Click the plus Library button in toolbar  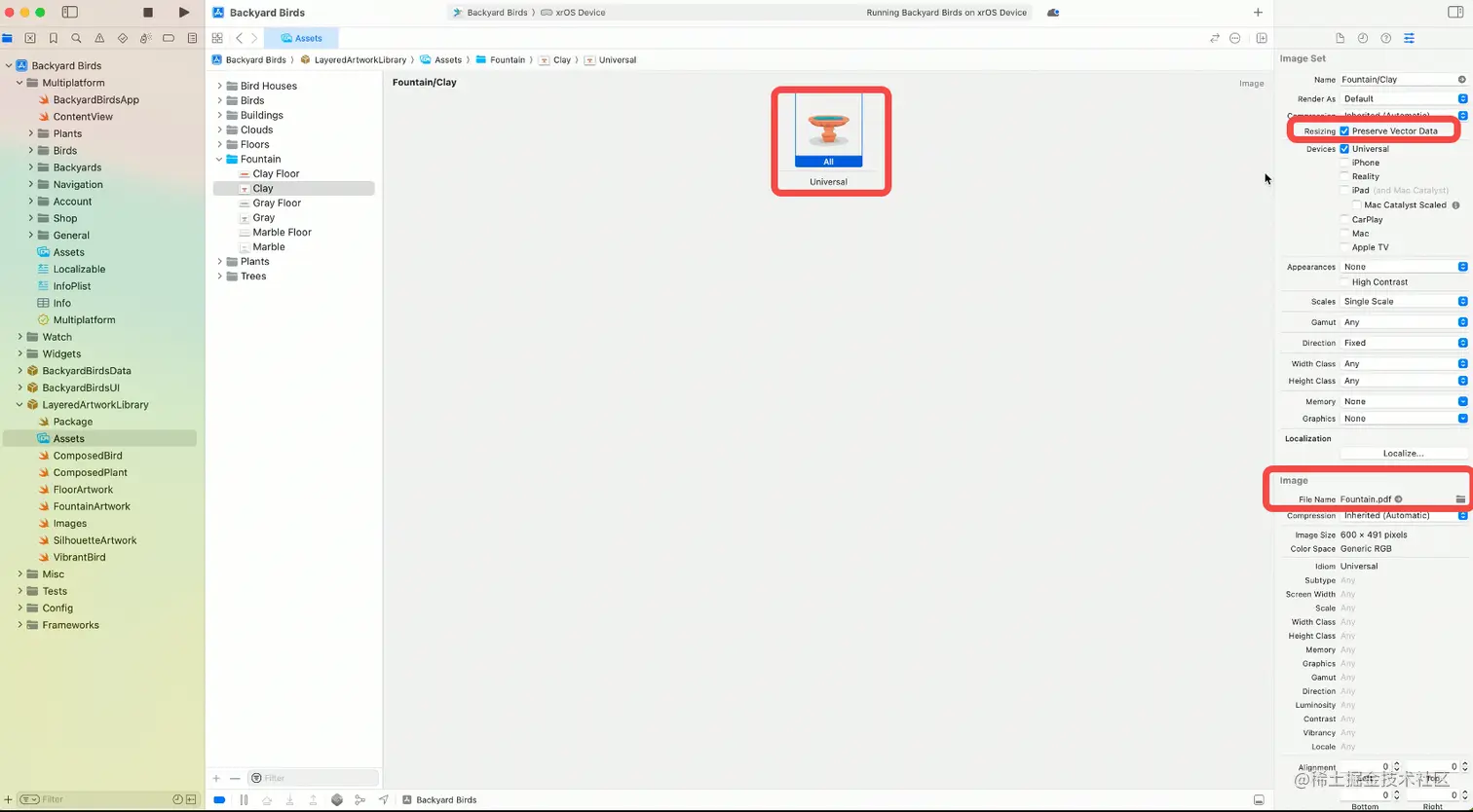tap(1258, 13)
